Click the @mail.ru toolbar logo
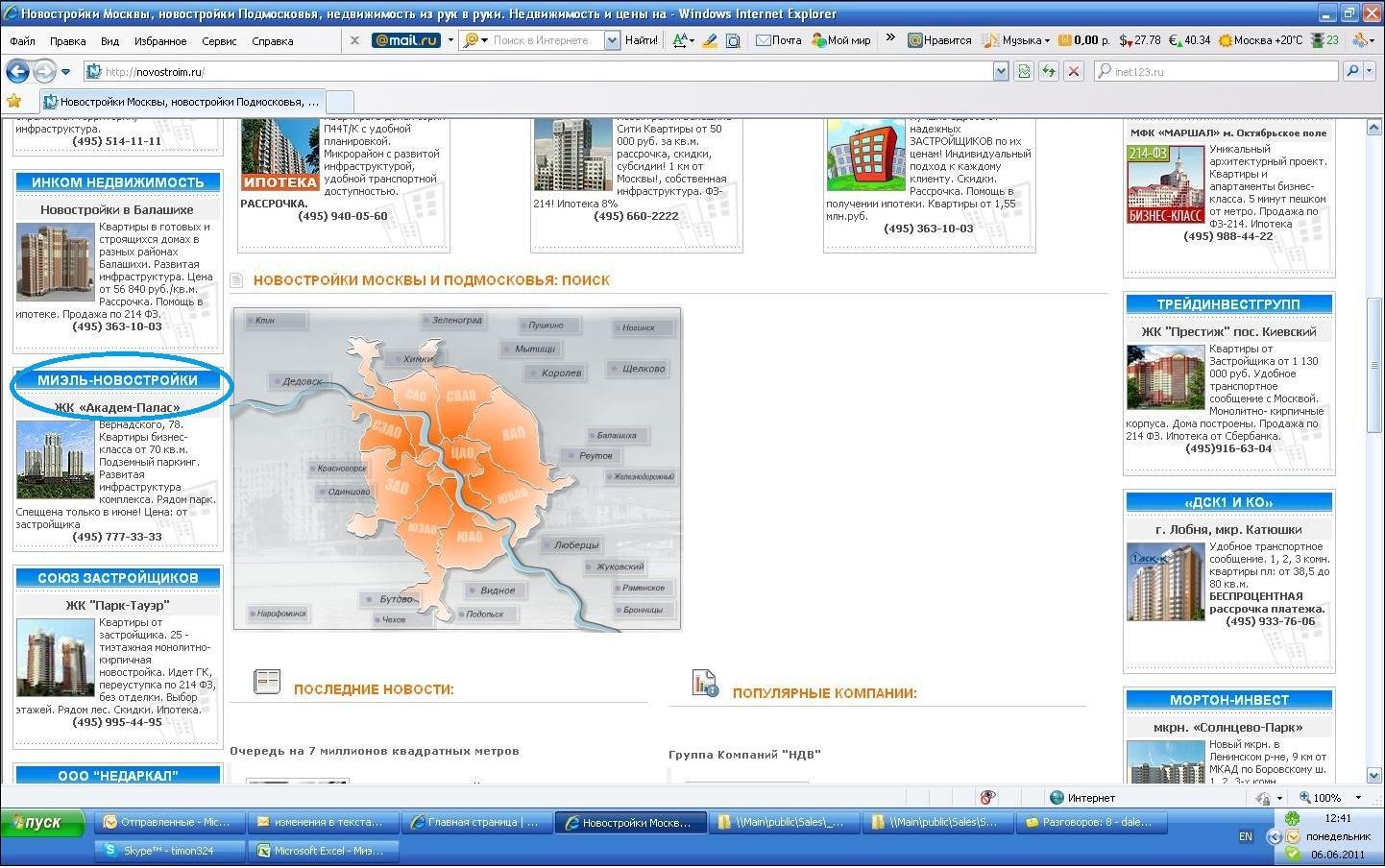1385x868 pixels. (405, 40)
